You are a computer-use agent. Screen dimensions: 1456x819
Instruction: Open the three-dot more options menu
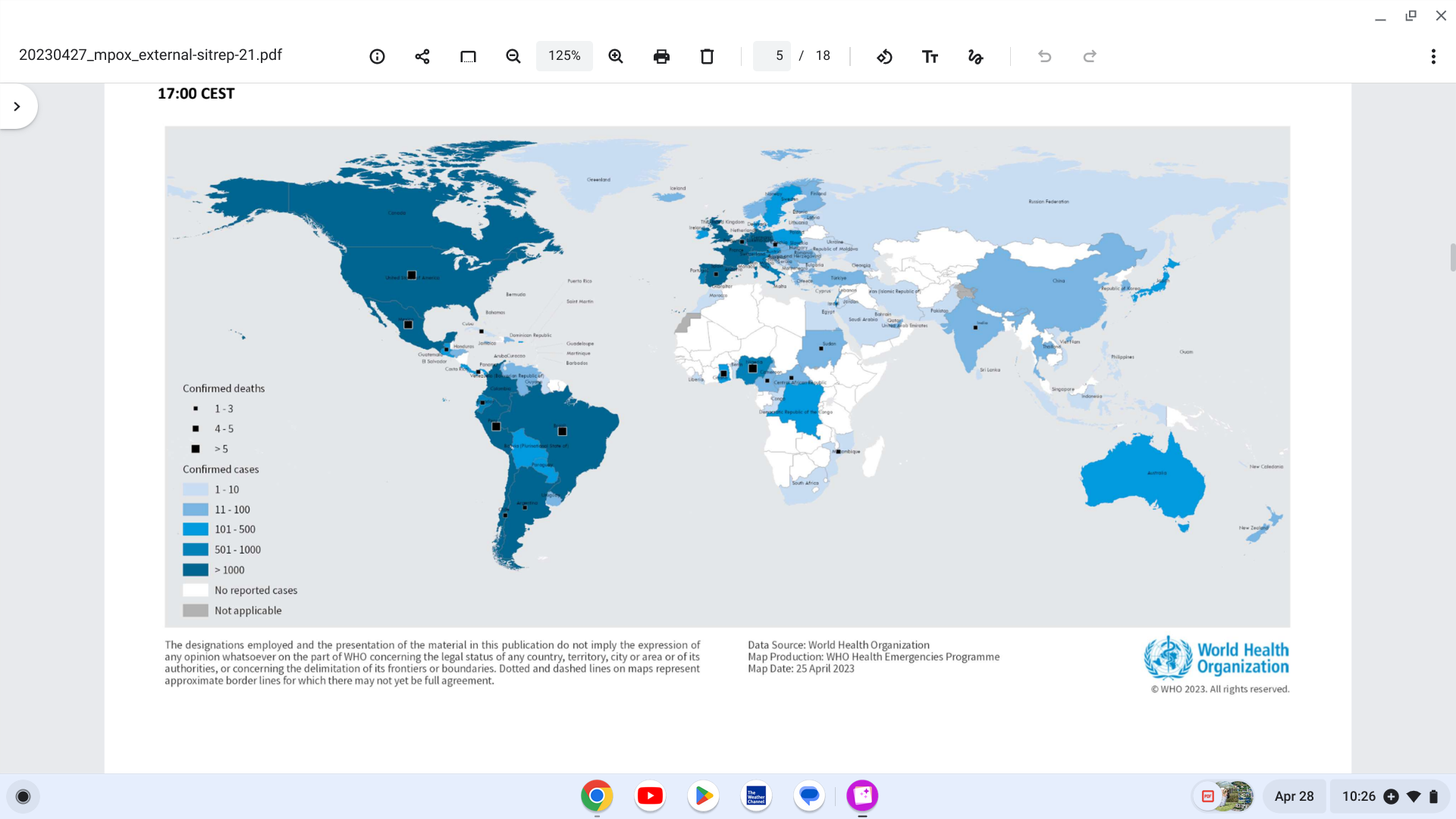click(x=1432, y=56)
